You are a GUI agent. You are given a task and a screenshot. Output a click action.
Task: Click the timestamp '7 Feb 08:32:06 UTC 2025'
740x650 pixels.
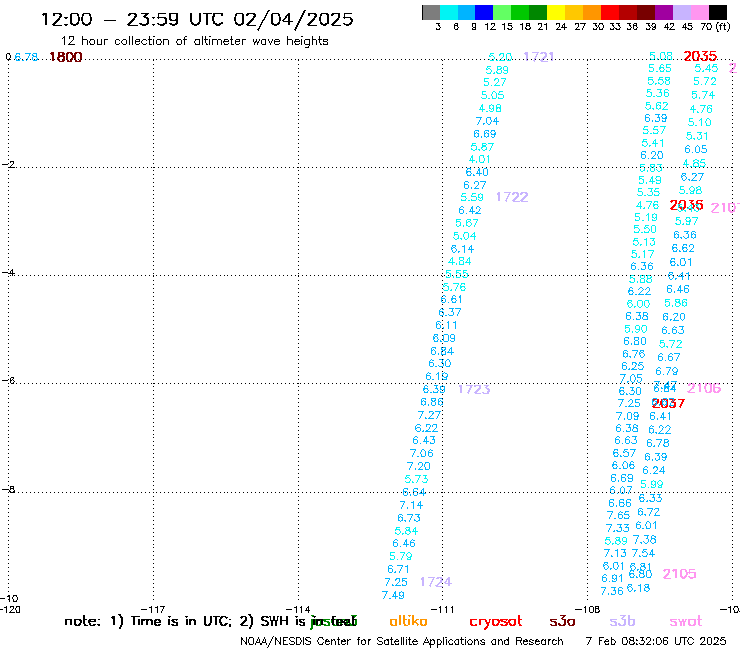[656, 641]
